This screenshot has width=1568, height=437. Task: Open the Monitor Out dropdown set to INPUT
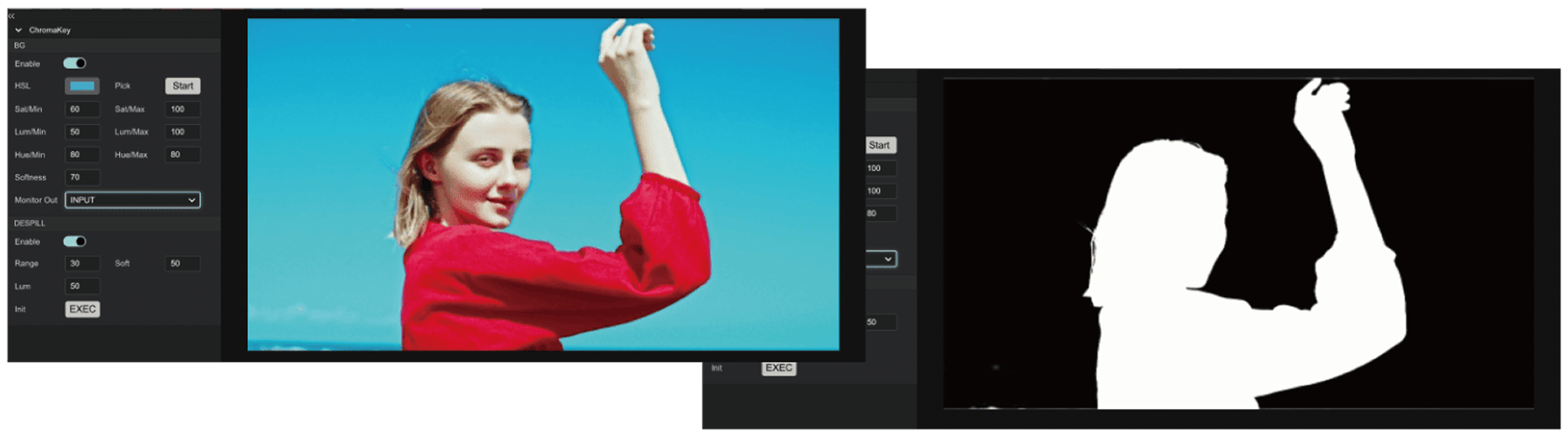coord(132,200)
